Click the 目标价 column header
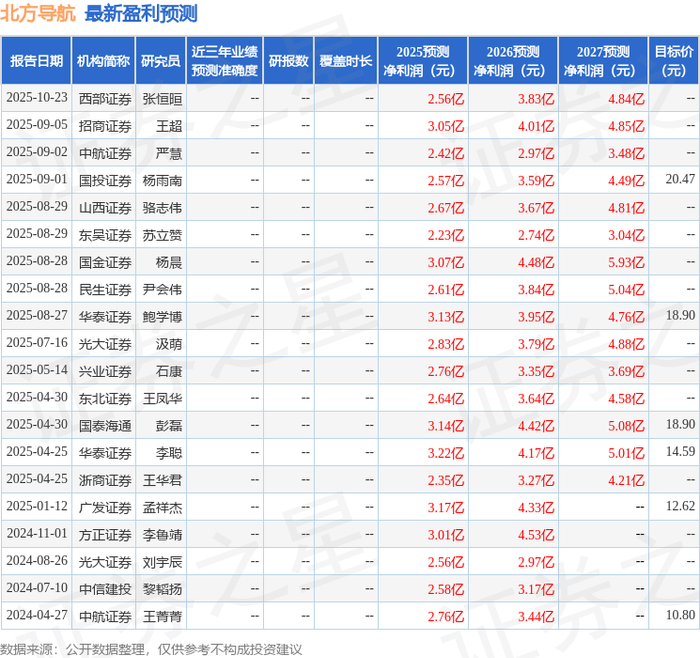The height and width of the screenshot is (658, 700). tap(674, 61)
